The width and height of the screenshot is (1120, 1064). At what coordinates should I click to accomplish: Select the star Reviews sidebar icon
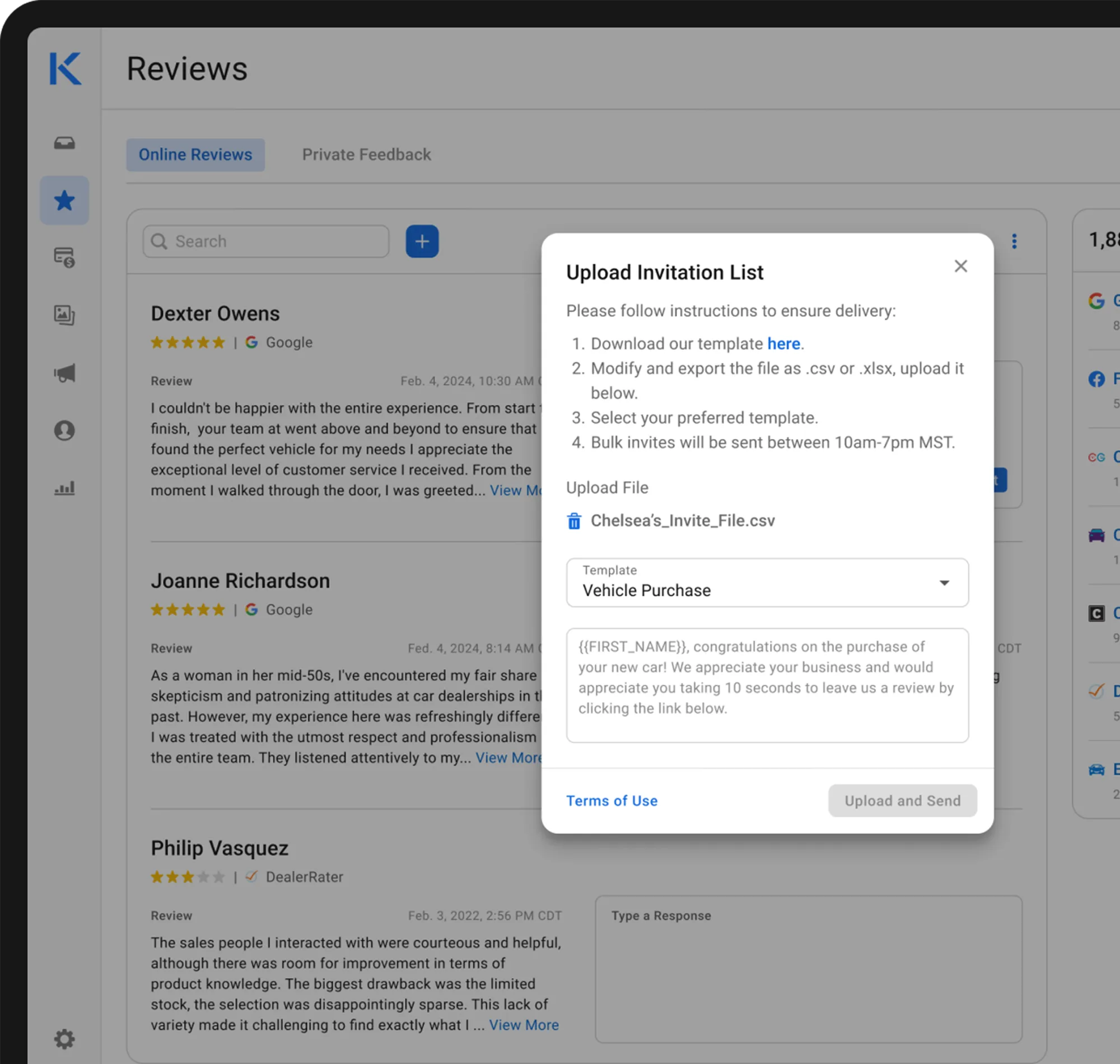pos(64,200)
